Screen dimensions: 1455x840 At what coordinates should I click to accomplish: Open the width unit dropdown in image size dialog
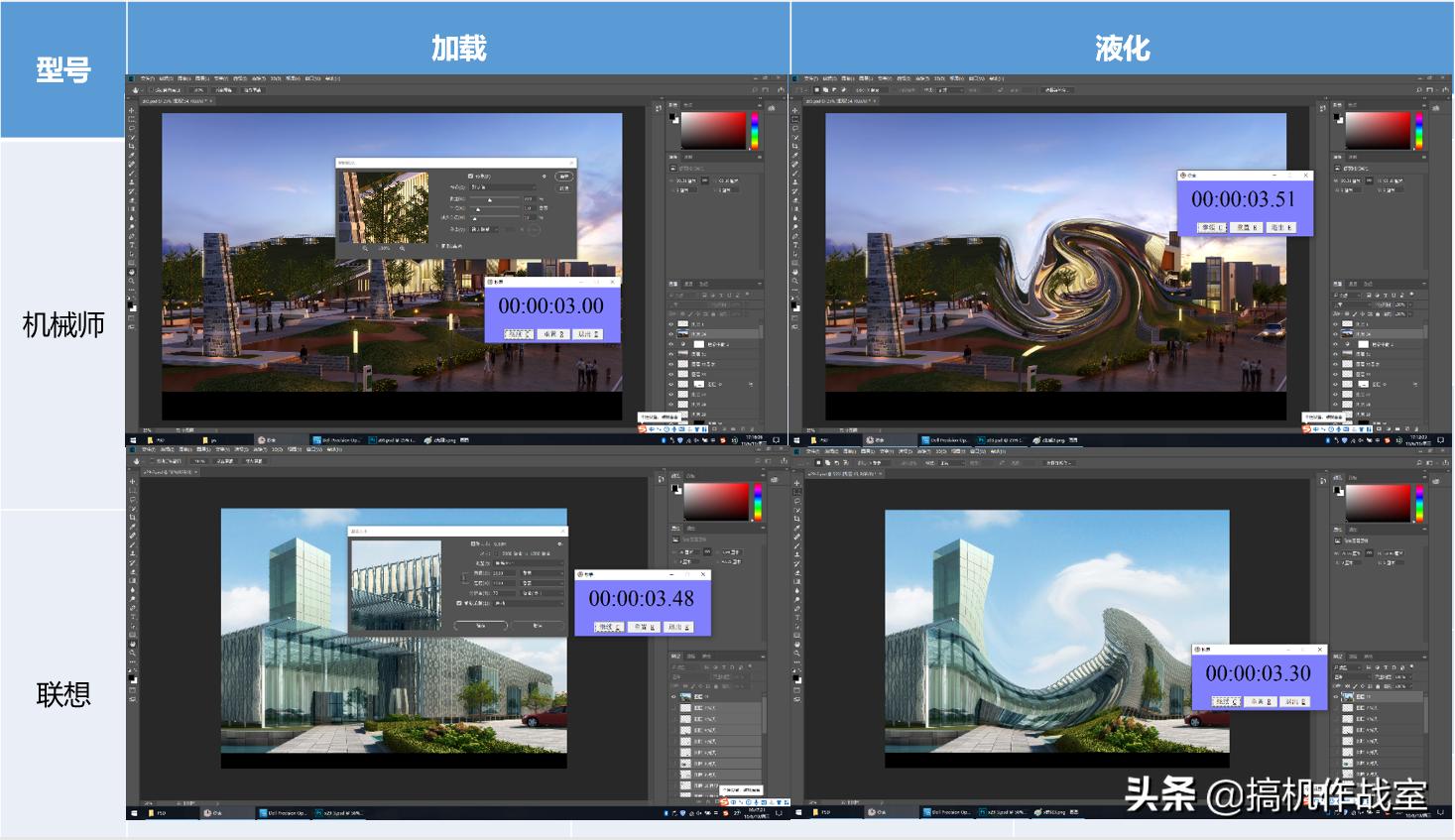541,573
